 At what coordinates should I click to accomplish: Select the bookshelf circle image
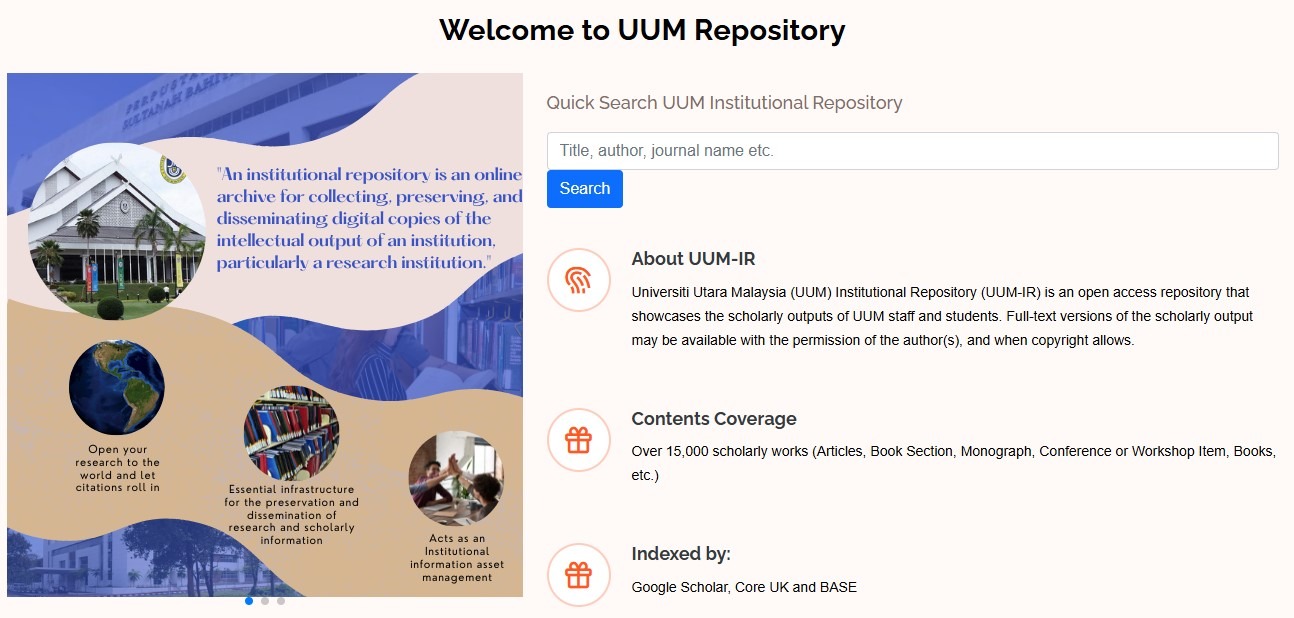pos(291,433)
